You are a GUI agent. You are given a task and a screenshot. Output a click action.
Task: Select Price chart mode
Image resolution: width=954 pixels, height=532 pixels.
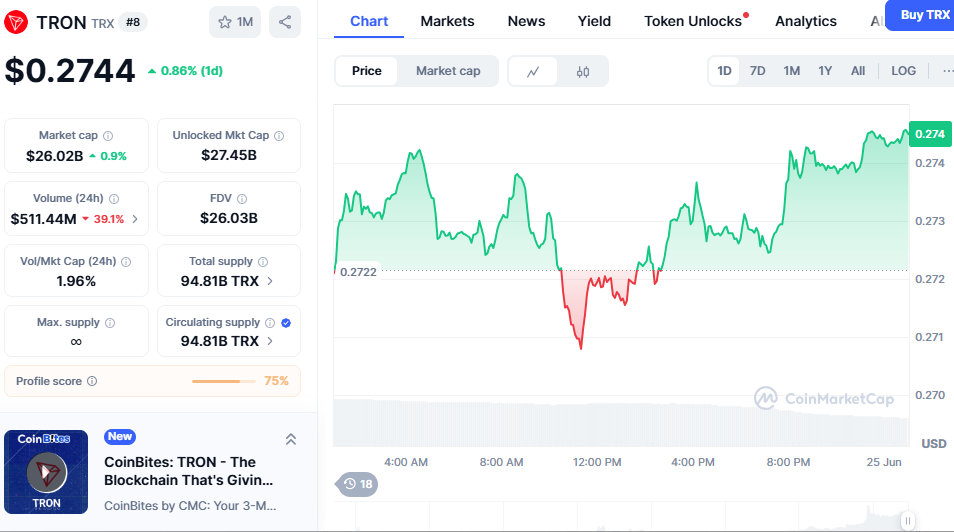(x=367, y=71)
